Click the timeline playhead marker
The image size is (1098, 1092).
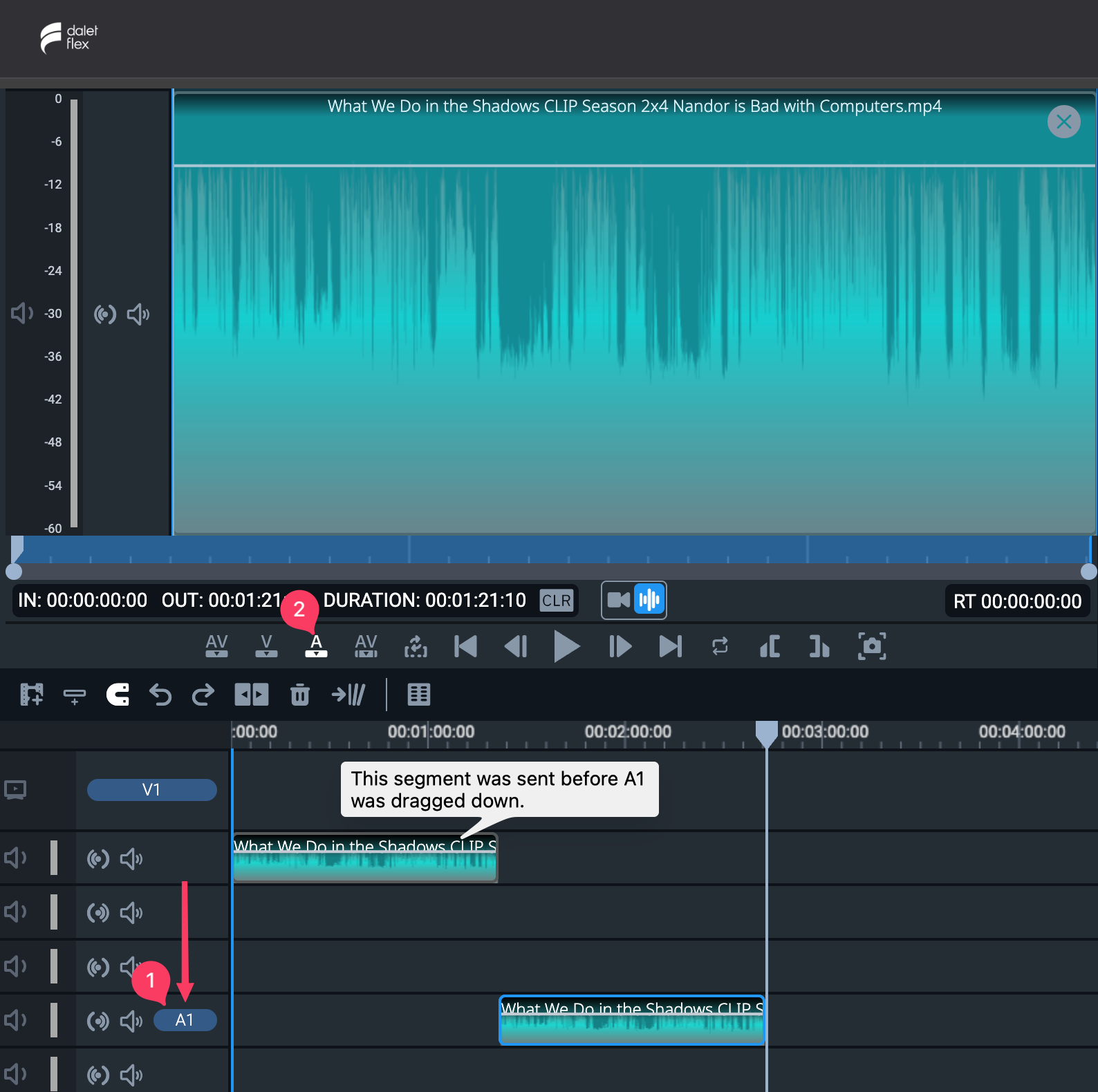(766, 733)
